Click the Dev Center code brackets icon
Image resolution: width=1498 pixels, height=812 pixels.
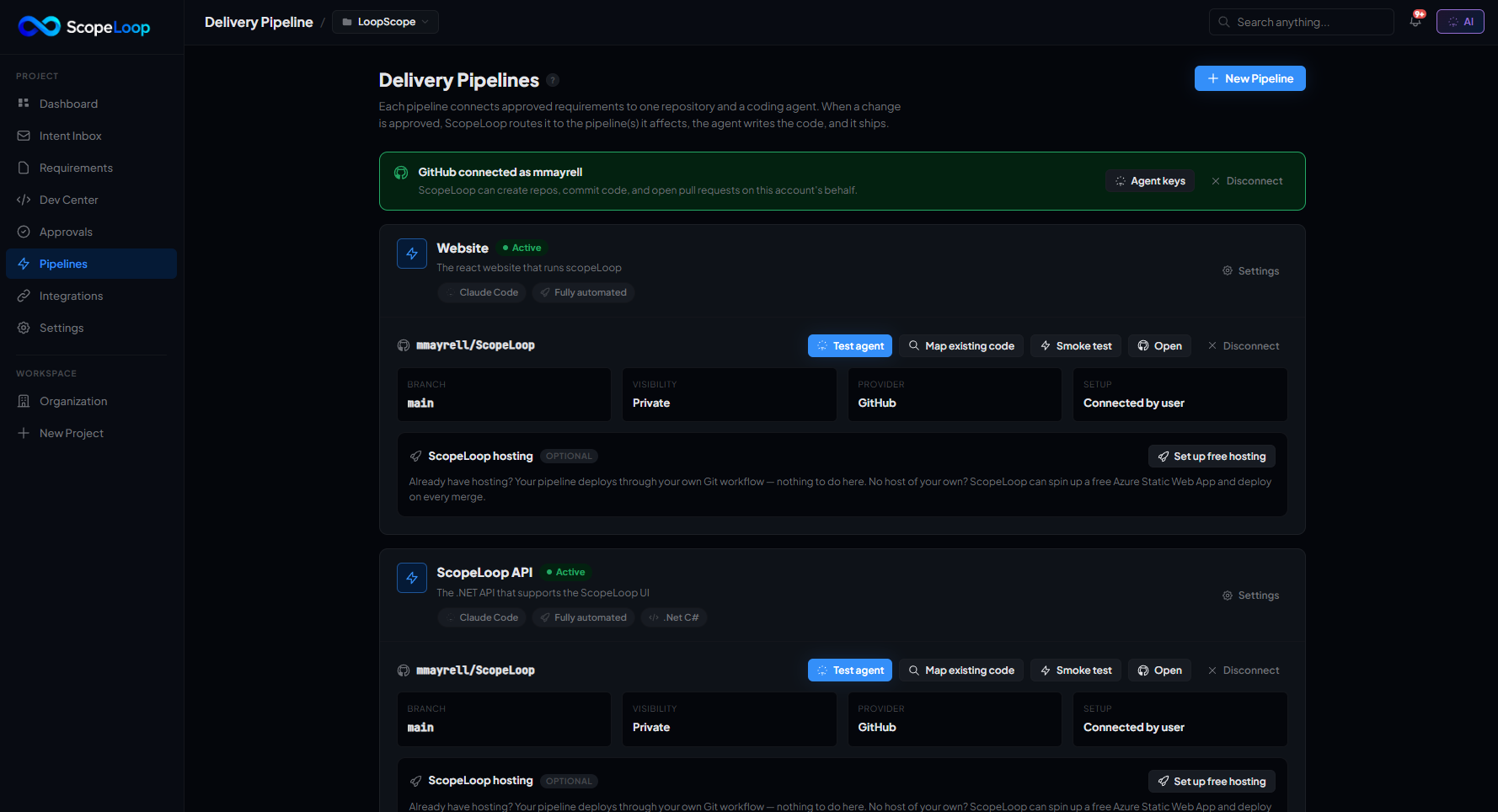[x=24, y=200]
